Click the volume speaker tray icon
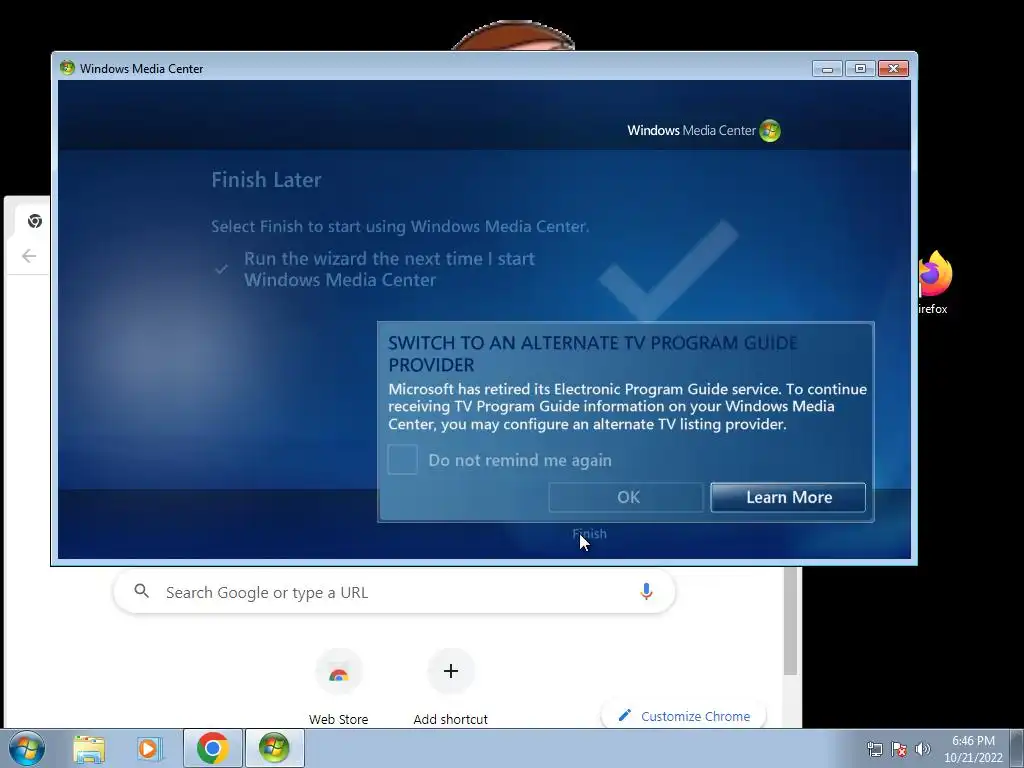The height and width of the screenshot is (768, 1024). 922,749
